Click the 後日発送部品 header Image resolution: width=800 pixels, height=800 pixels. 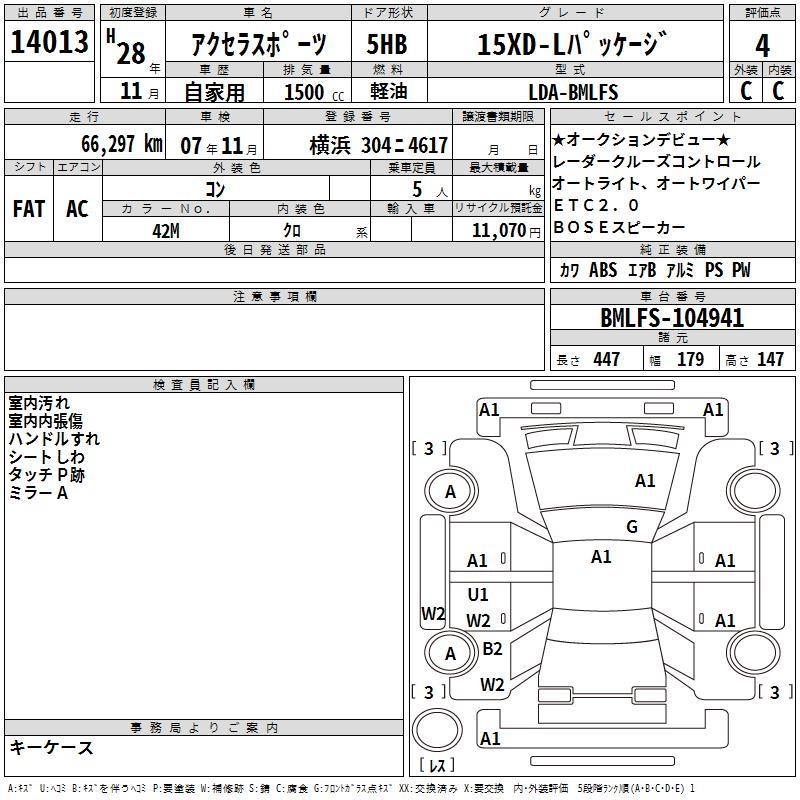pyautogui.click(x=275, y=249)
